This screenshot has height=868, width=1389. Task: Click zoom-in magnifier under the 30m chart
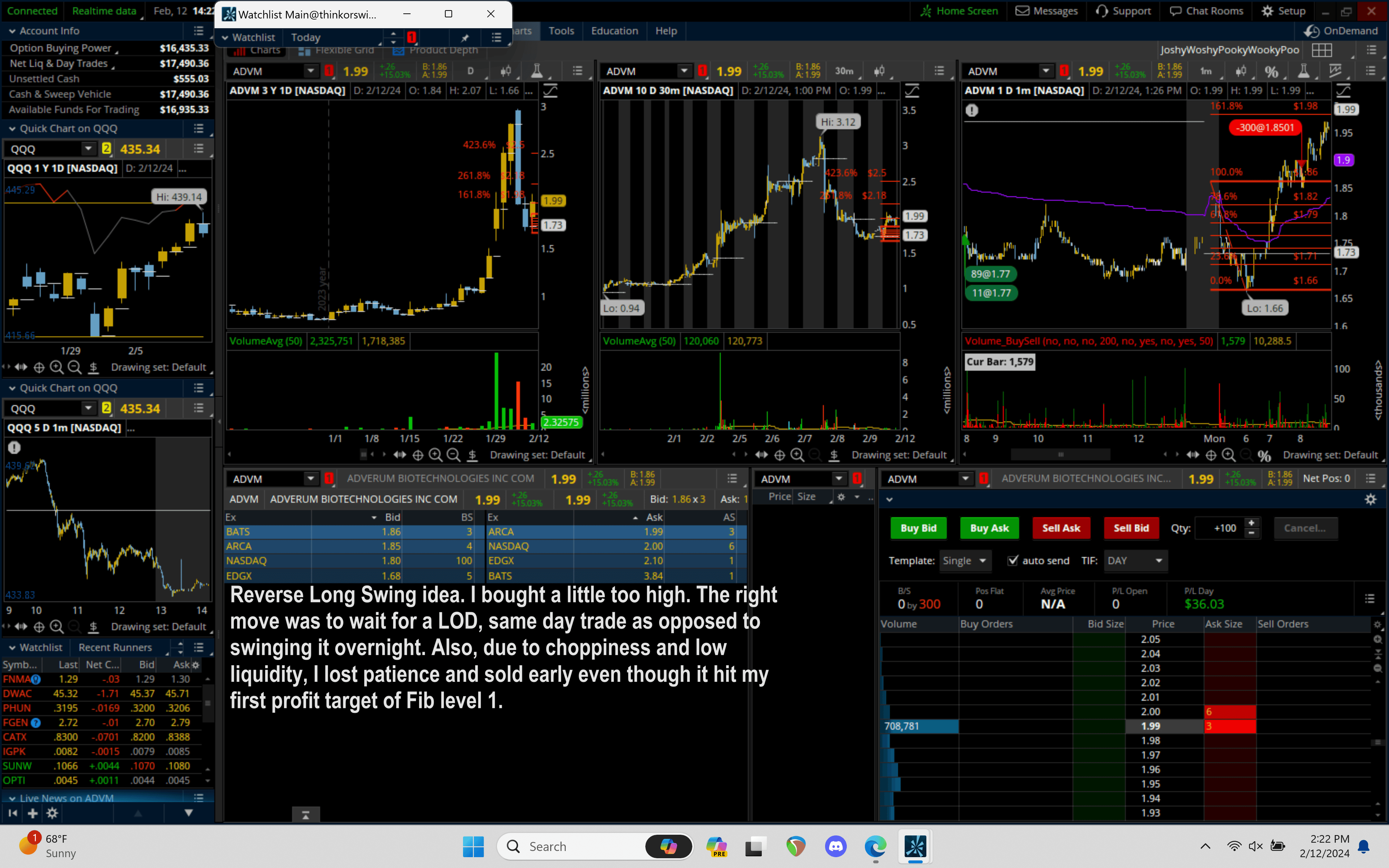797,455
